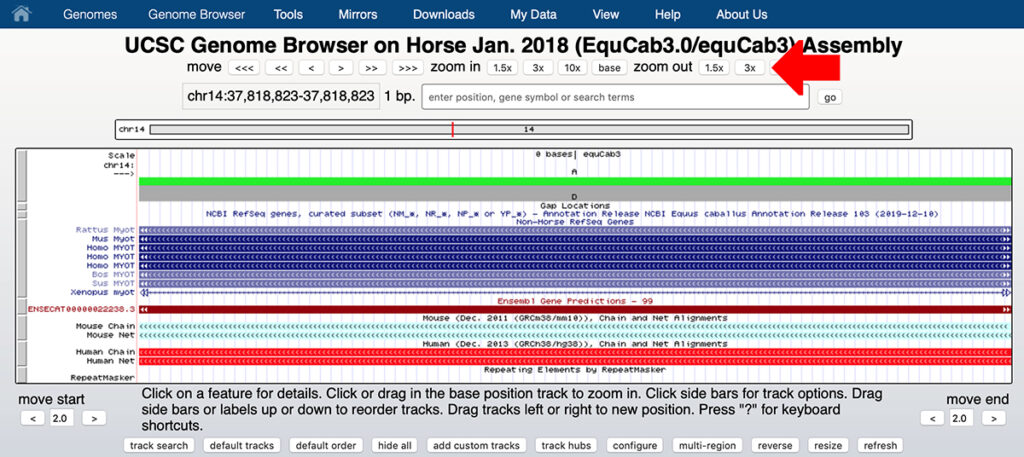Image resolution: width=1024 pixels, height=457 pixels.
Task: Click the move start < button
Action: [33, 418]
